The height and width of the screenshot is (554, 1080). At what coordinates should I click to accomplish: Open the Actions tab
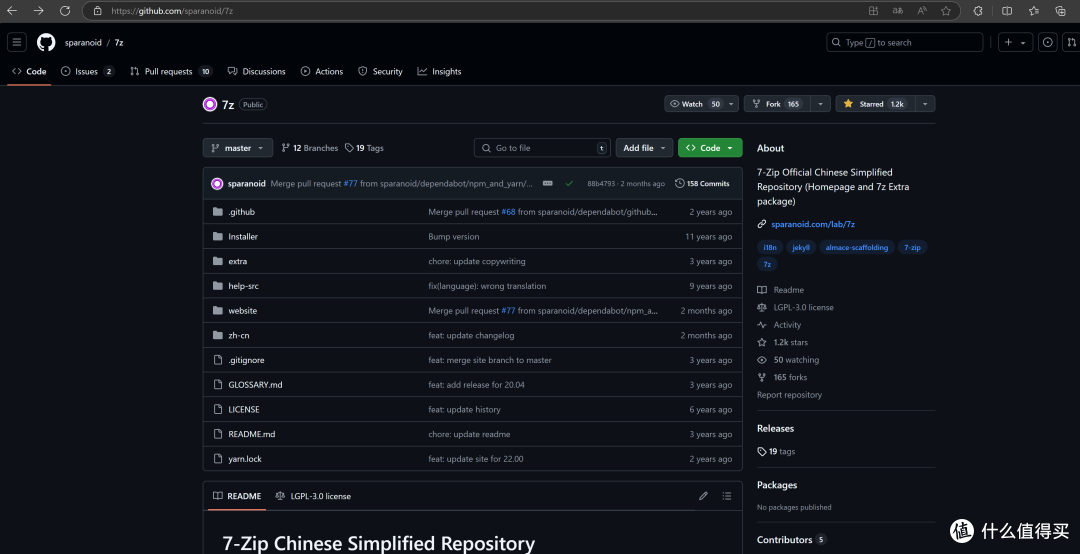tap(322, 72)
